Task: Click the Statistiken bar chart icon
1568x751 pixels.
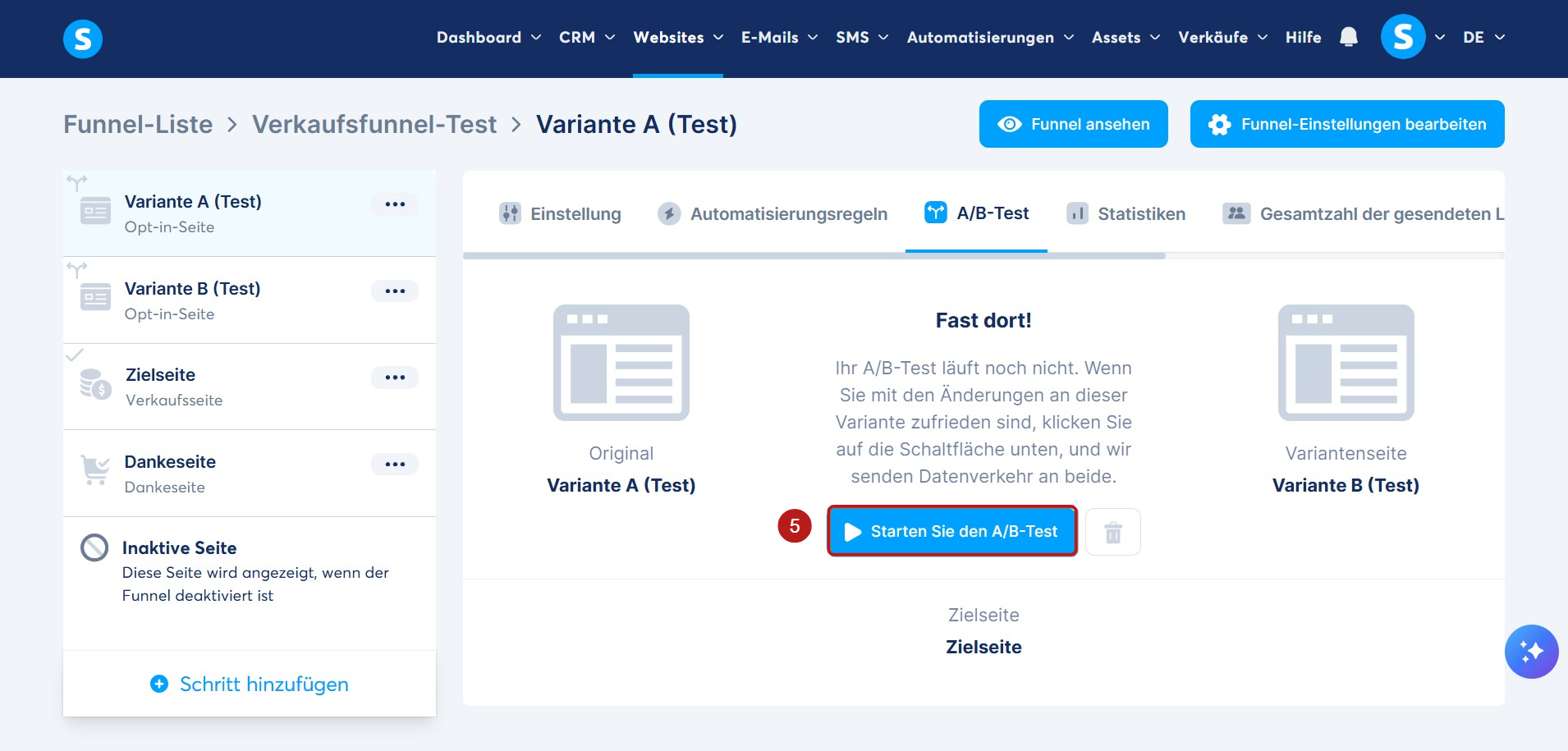Action: tap(1077, 213)
